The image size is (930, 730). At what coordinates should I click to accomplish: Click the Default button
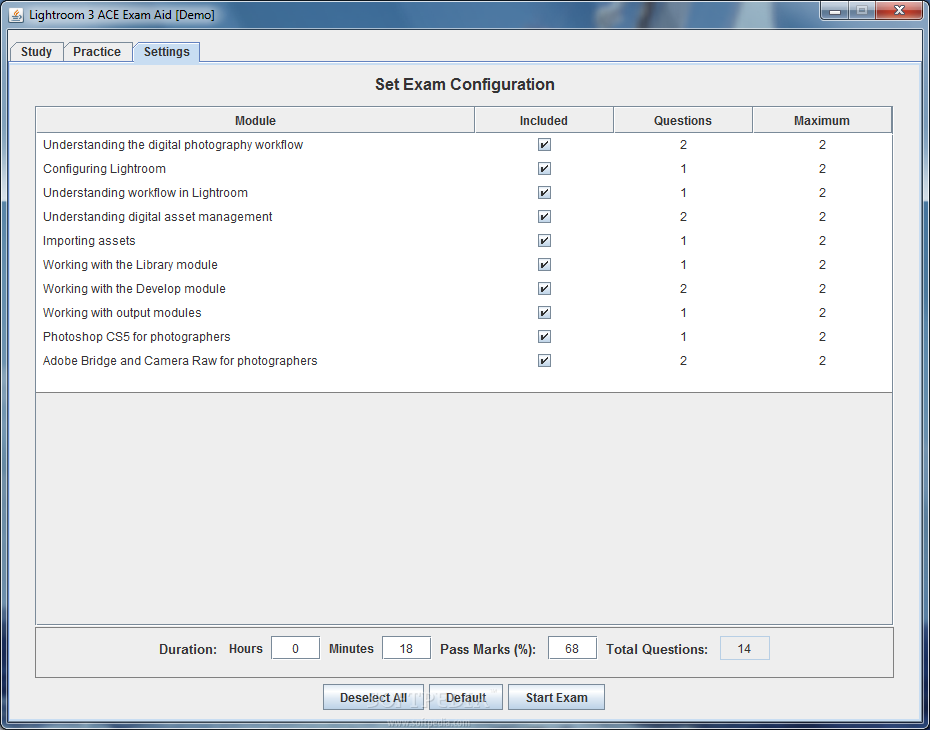click(x=466, y=697)
